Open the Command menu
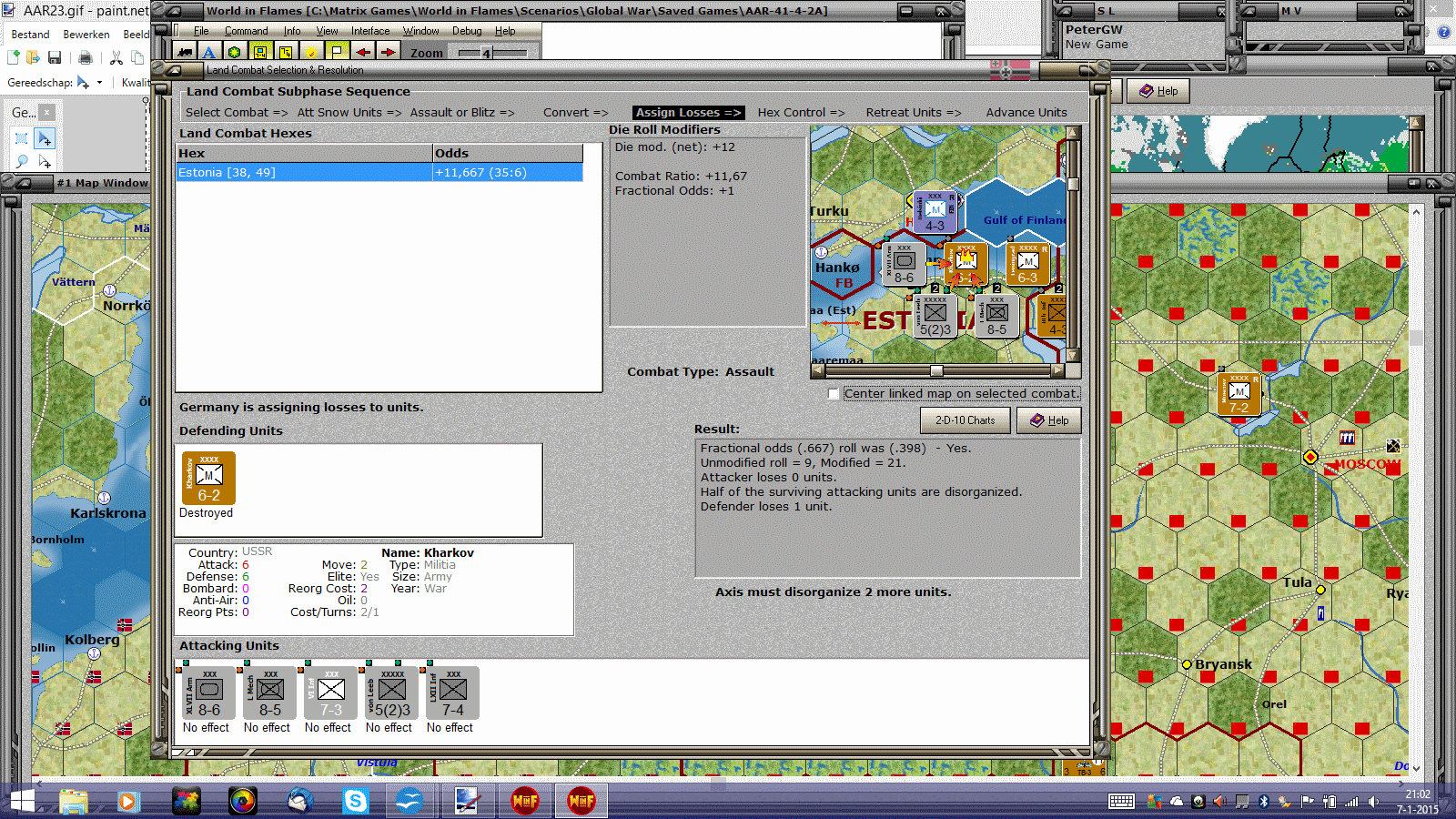 pyautogui.click(x=247, y=31)
